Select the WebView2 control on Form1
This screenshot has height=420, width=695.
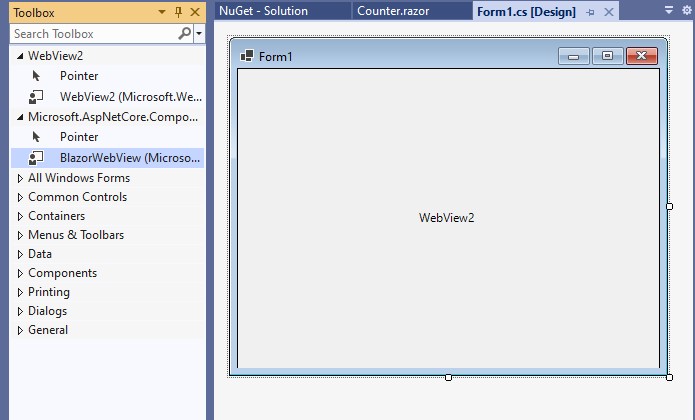click(x=447, y=218)
